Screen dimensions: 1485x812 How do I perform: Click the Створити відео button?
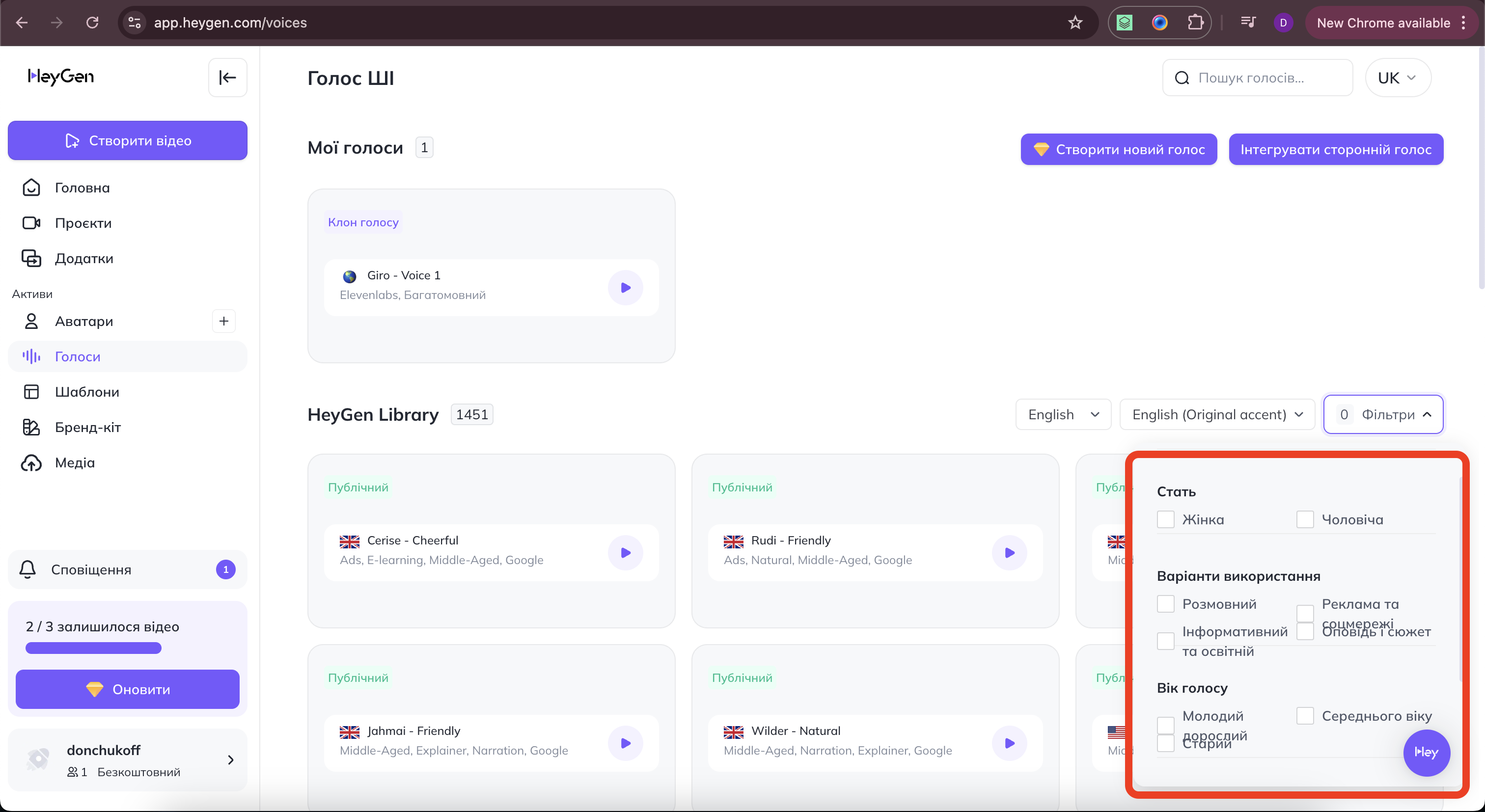coord(127,140)
